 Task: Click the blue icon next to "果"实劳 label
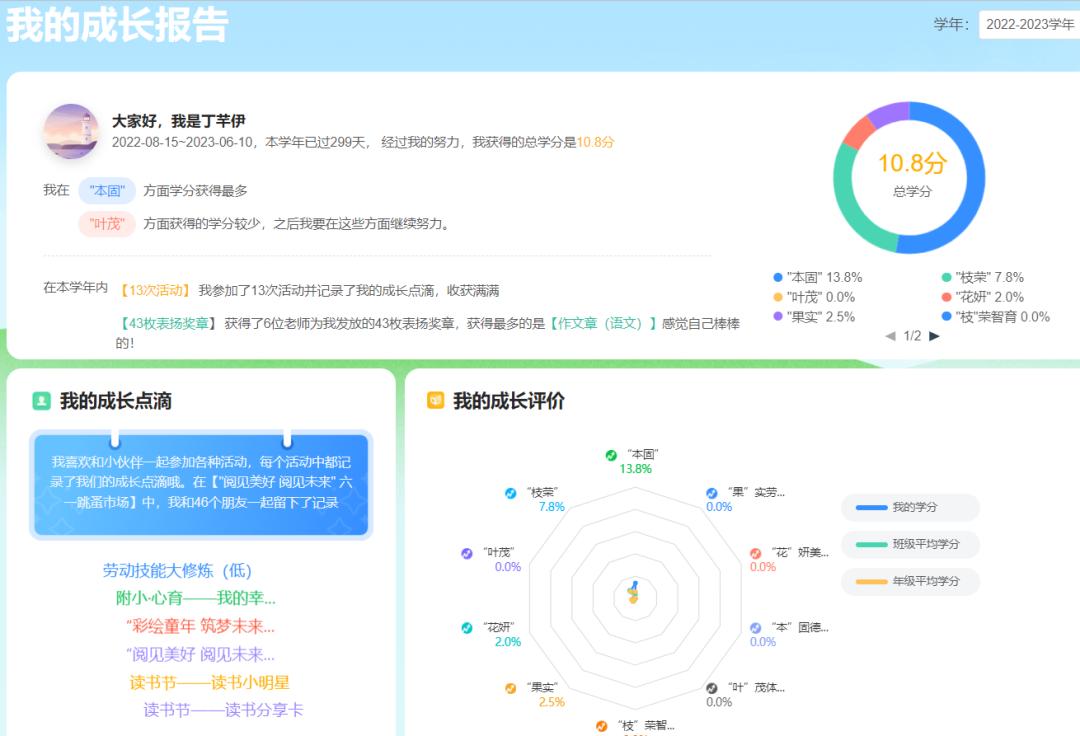click(x=709, y=493)
